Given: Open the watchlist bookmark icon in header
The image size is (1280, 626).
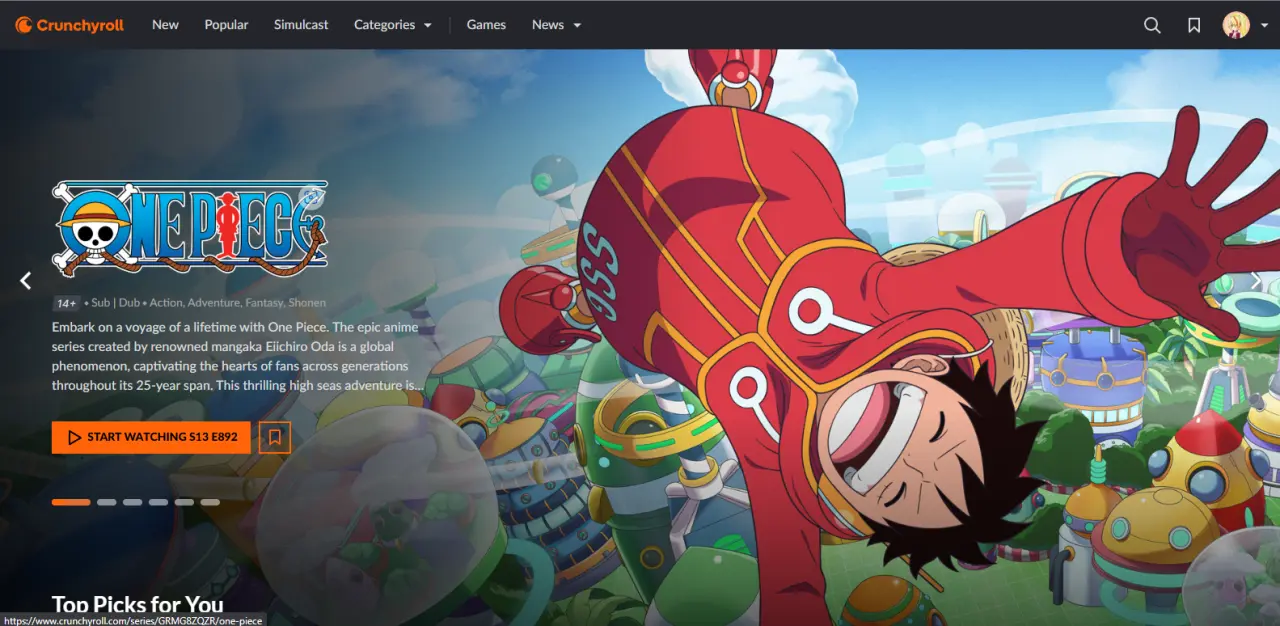Looking at the screenshot, I should click(x=1194, y=25).
